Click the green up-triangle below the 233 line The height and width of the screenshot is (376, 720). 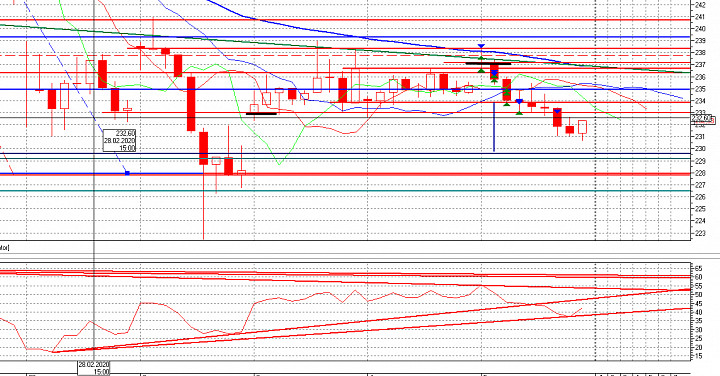[519, 112]
